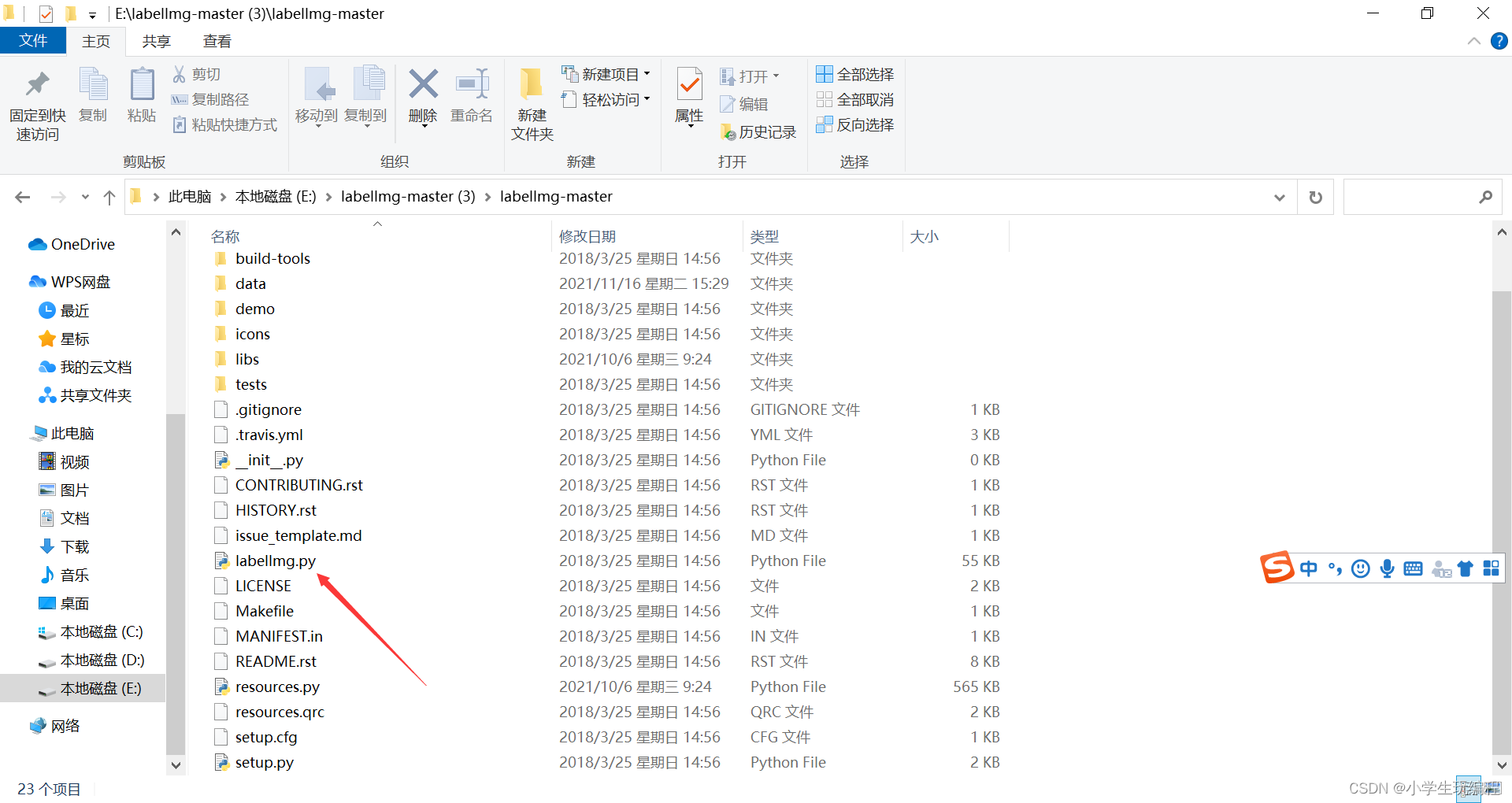Click the Sogou voice input microphone

coord(1387,568)
